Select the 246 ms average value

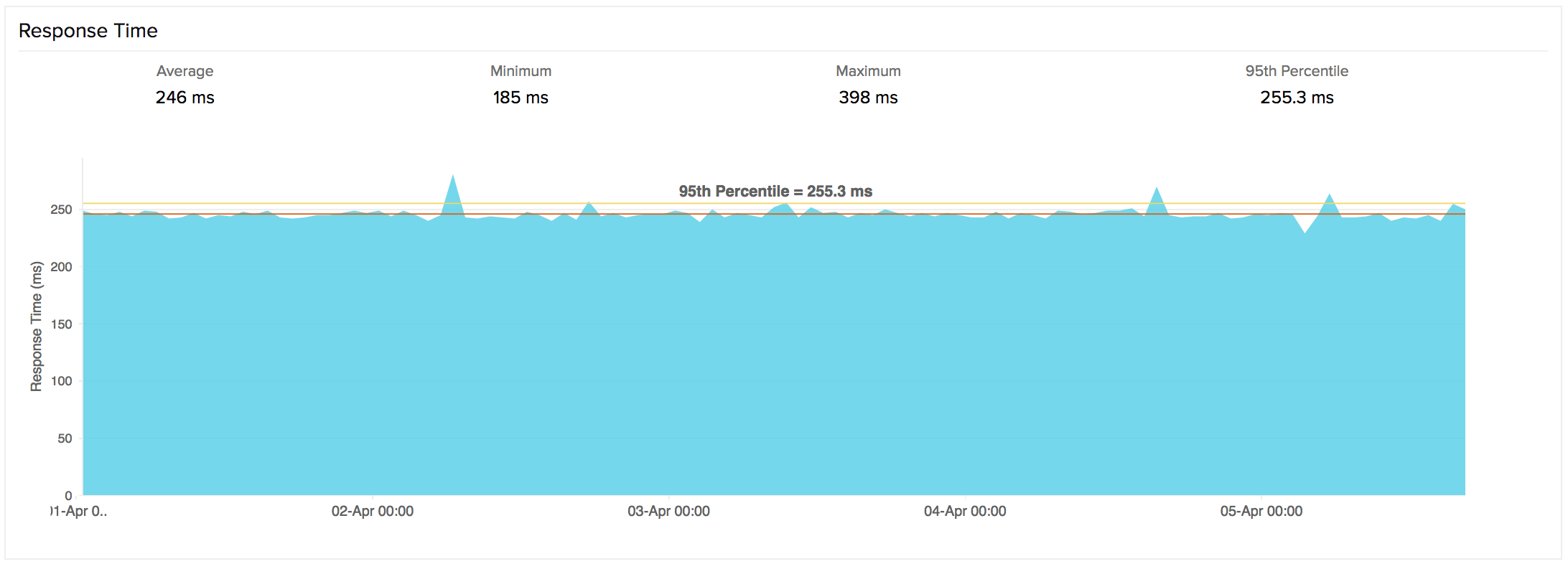pos(185,98)
